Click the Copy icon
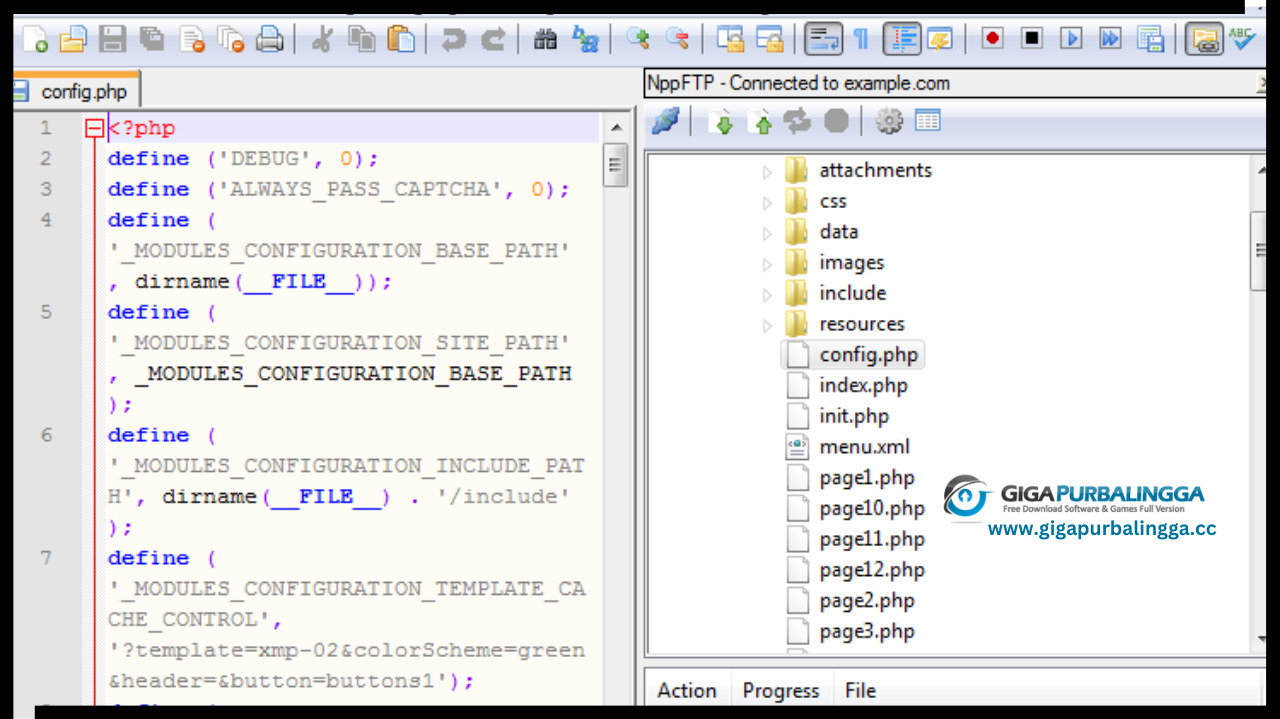Image resolution: width=1280 pixels, height=719 pixels. (x=362, y=39)
